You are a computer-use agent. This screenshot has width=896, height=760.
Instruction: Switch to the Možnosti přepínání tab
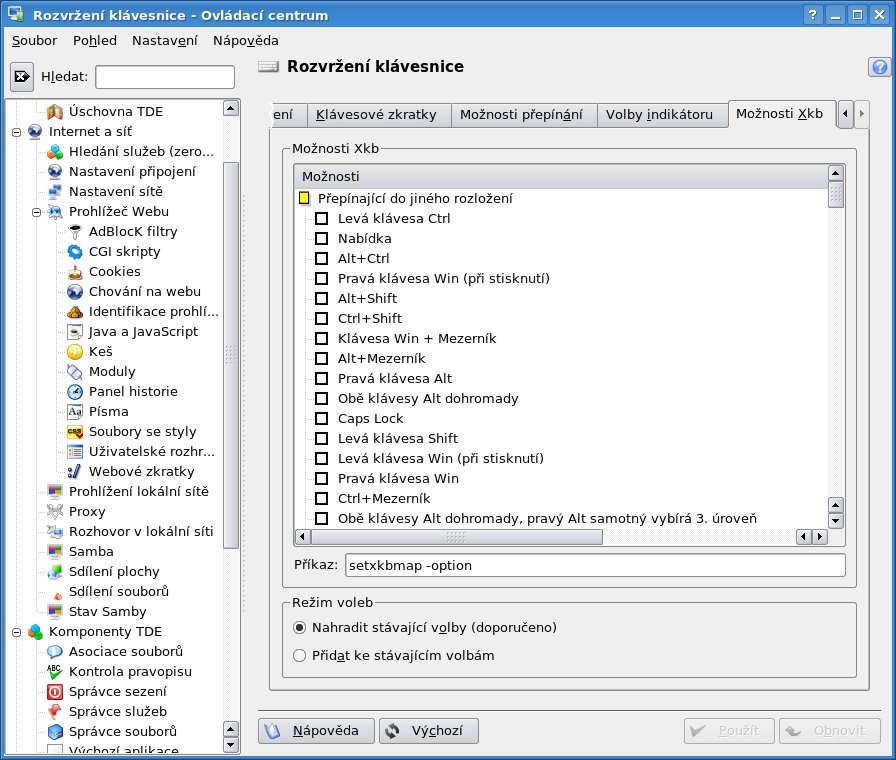coord(522,115)
